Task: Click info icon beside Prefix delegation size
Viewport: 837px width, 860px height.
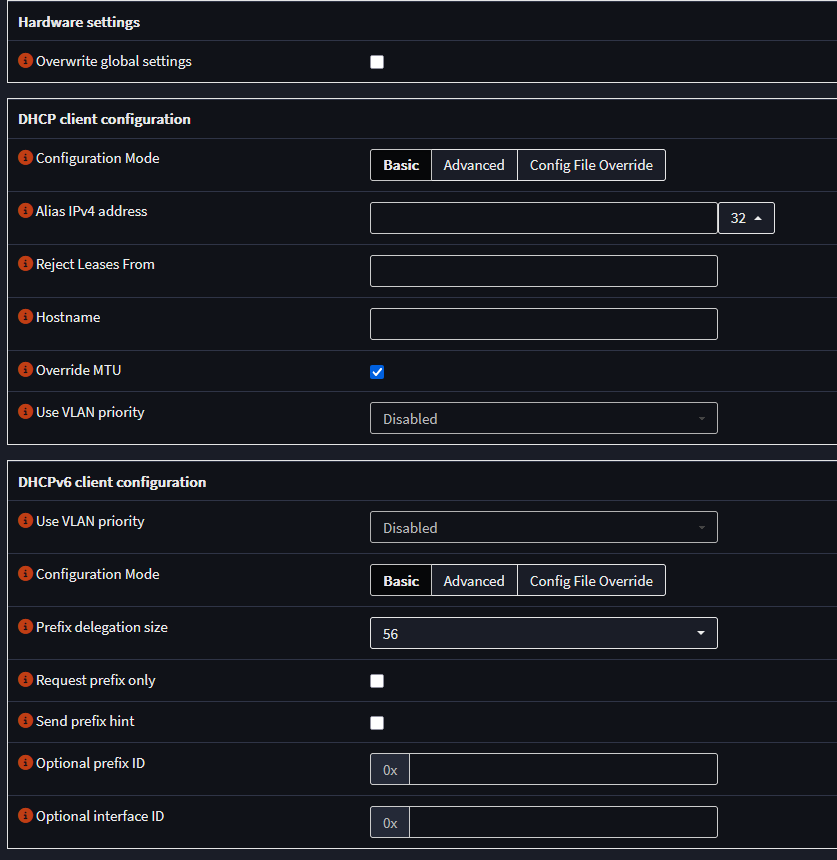Action: (26, 627)
